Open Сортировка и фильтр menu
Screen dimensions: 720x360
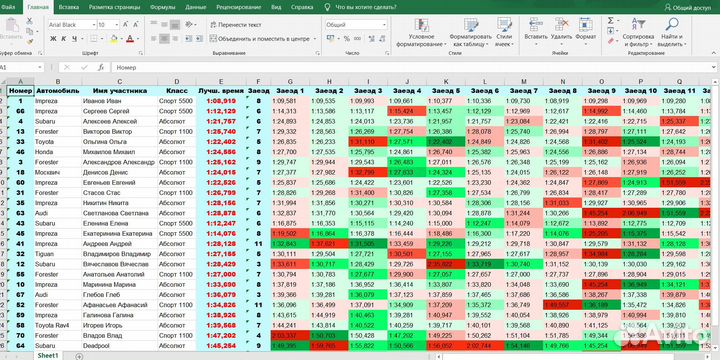(638, 33)
